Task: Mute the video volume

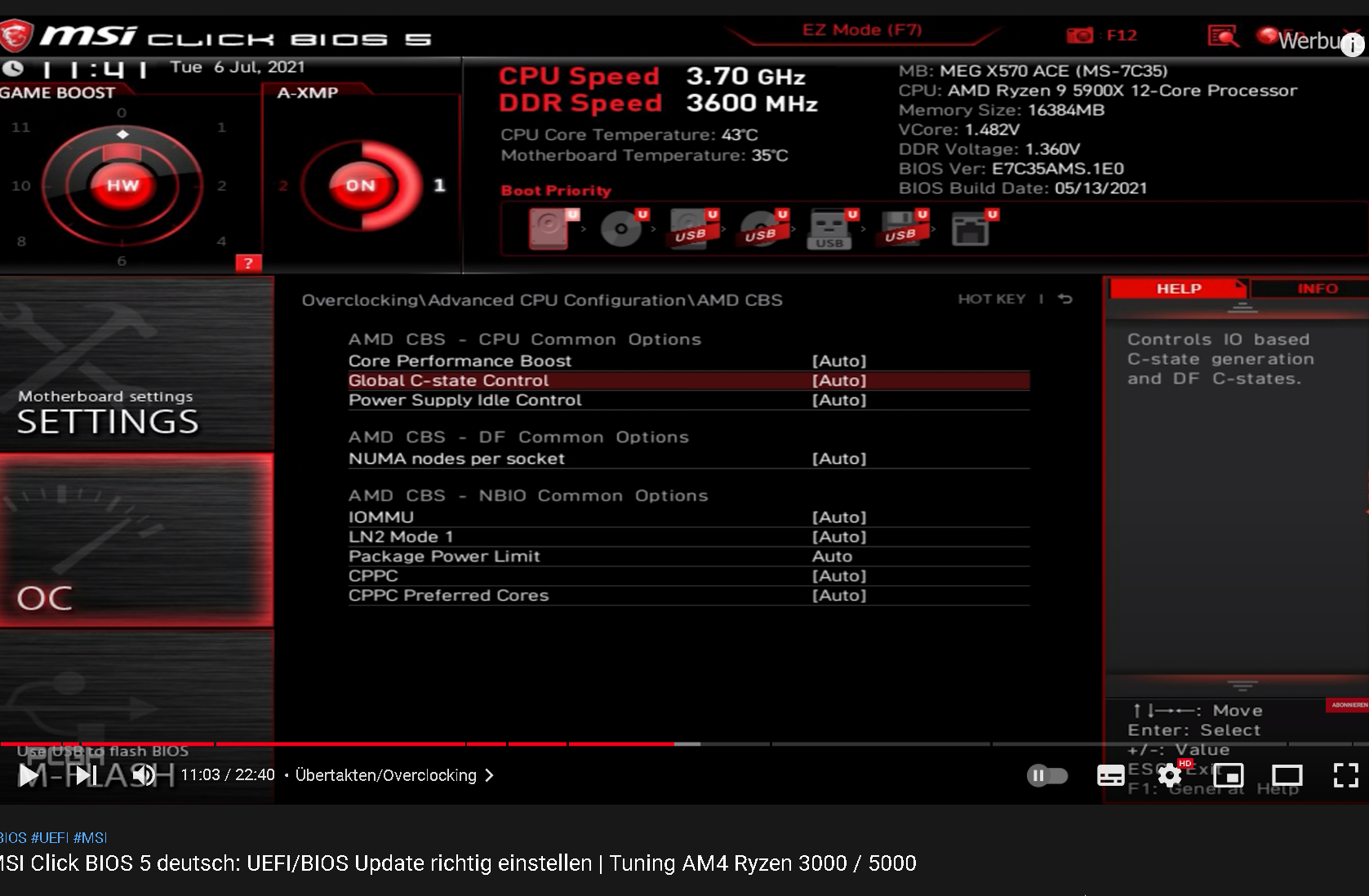Action: pos(144,775)
